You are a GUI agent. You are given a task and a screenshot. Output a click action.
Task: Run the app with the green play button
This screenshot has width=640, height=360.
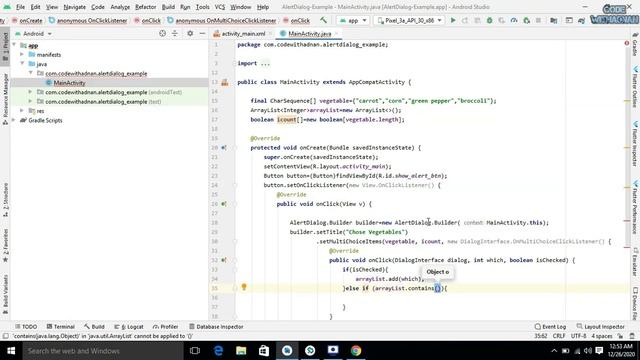tap(453, 20)
